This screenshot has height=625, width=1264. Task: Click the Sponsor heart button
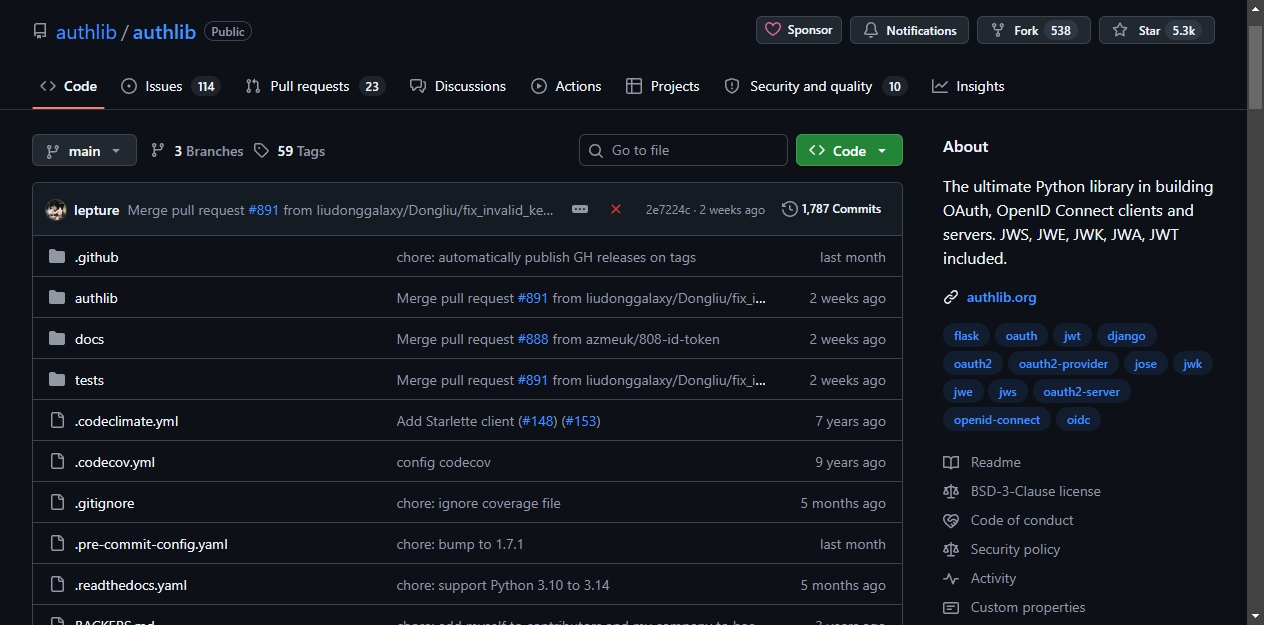pos(799,30)
